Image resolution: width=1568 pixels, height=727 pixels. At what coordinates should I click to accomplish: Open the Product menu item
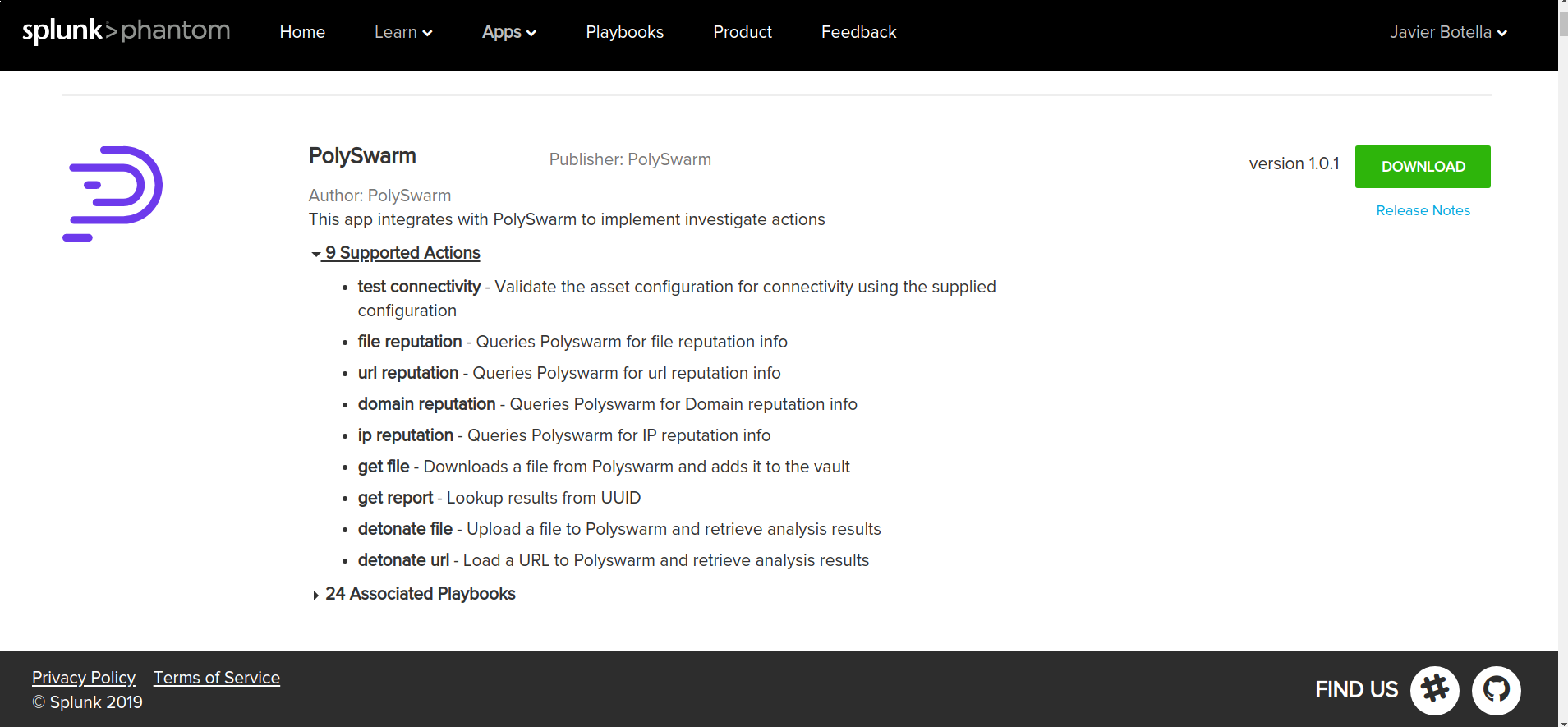pyautogui.click(x=743, y=32)
